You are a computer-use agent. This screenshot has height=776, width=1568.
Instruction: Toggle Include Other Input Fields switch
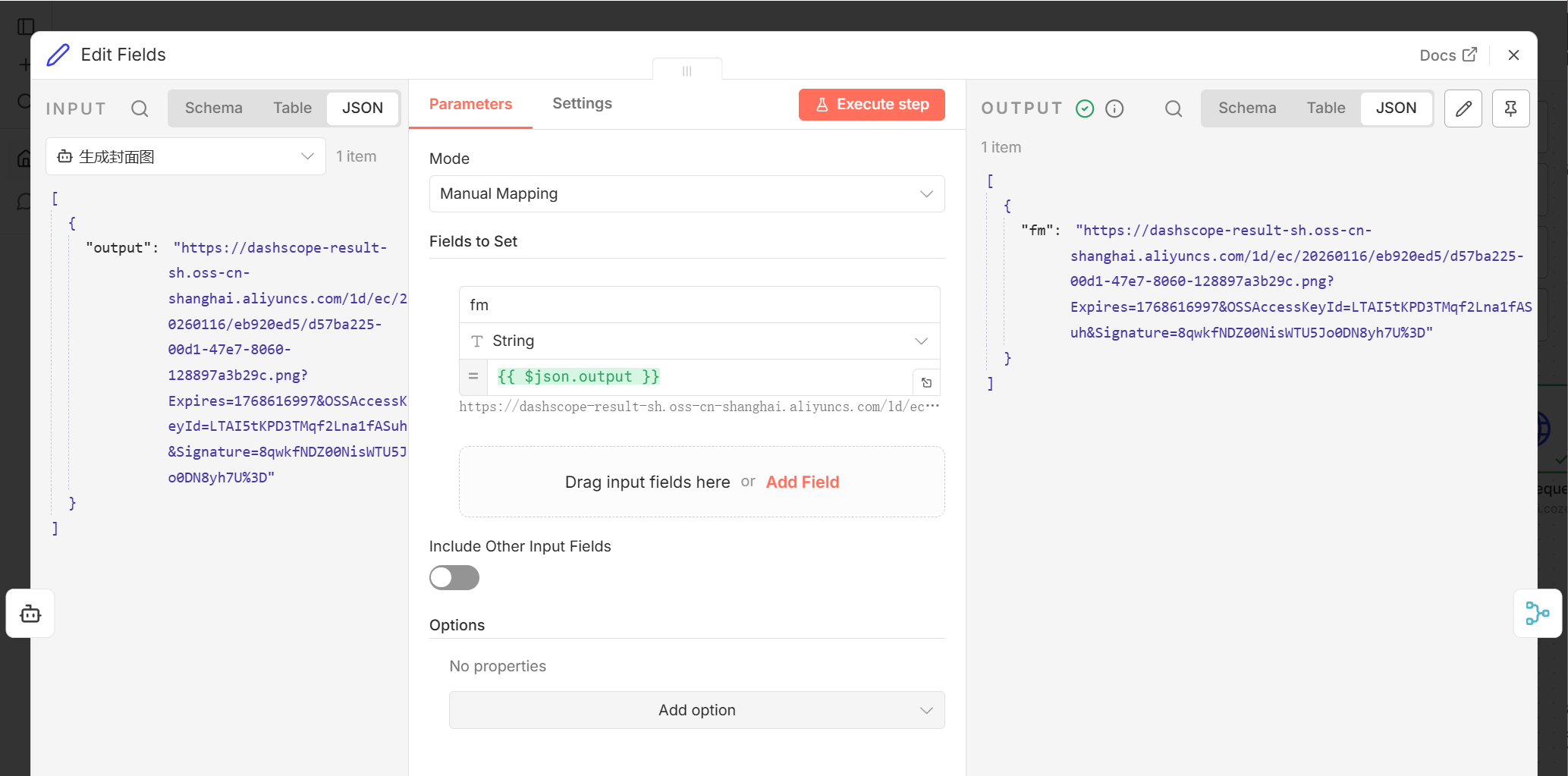(x=454, y=577)
